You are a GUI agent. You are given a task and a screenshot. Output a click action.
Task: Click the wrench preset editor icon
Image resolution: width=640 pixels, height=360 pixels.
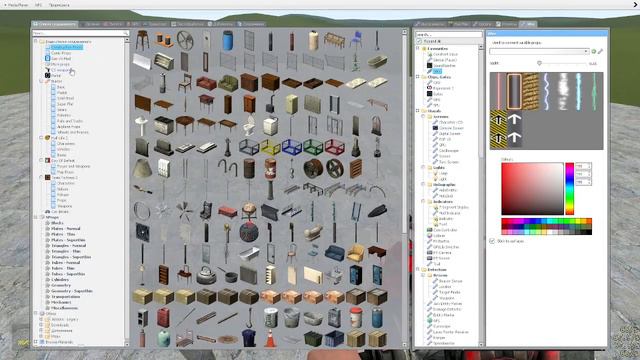pos(600,51)
